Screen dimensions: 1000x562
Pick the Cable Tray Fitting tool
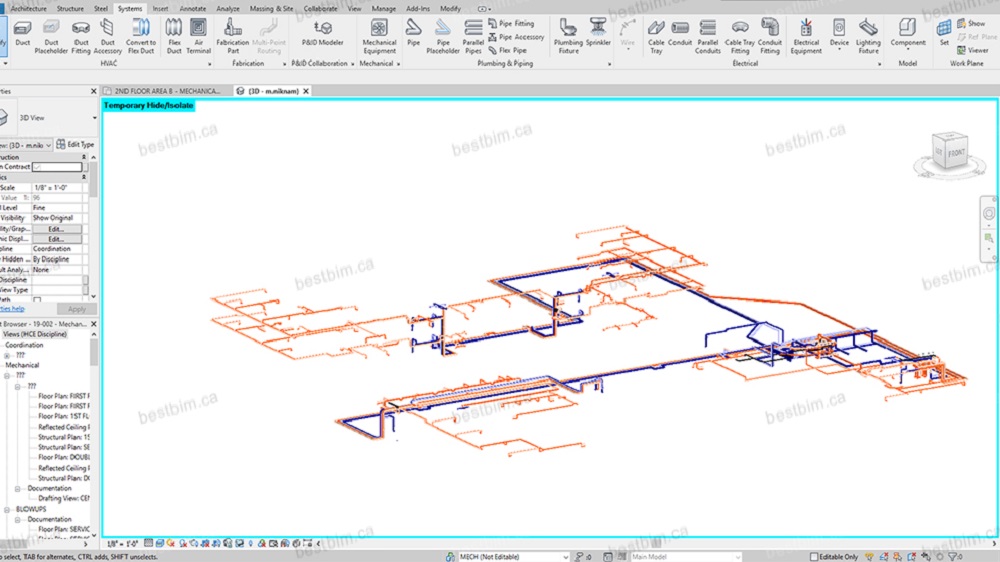point(740,36)
